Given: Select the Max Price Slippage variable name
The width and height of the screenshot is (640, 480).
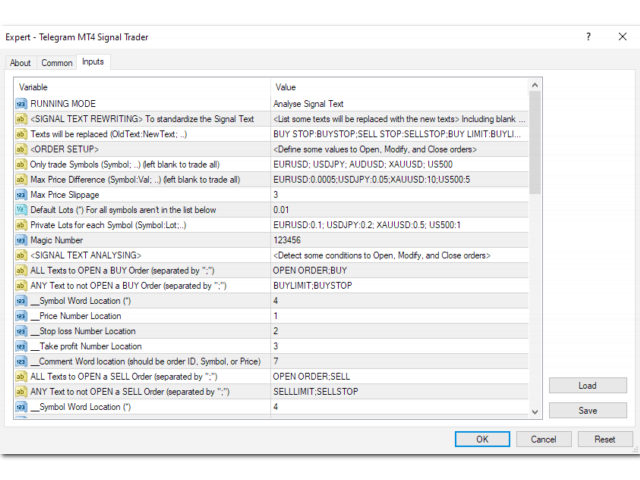Looking at the screenshot, I should [64, 195].
